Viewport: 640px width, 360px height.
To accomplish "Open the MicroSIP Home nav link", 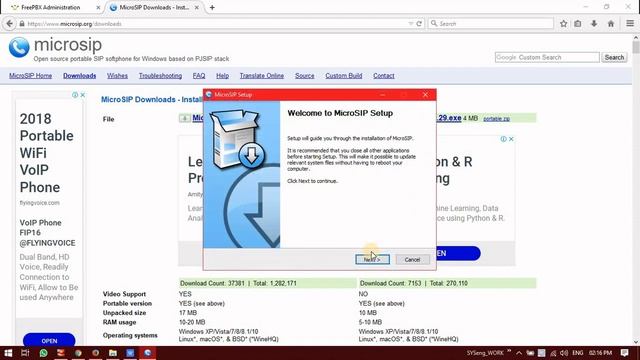I will click(31, 76).
